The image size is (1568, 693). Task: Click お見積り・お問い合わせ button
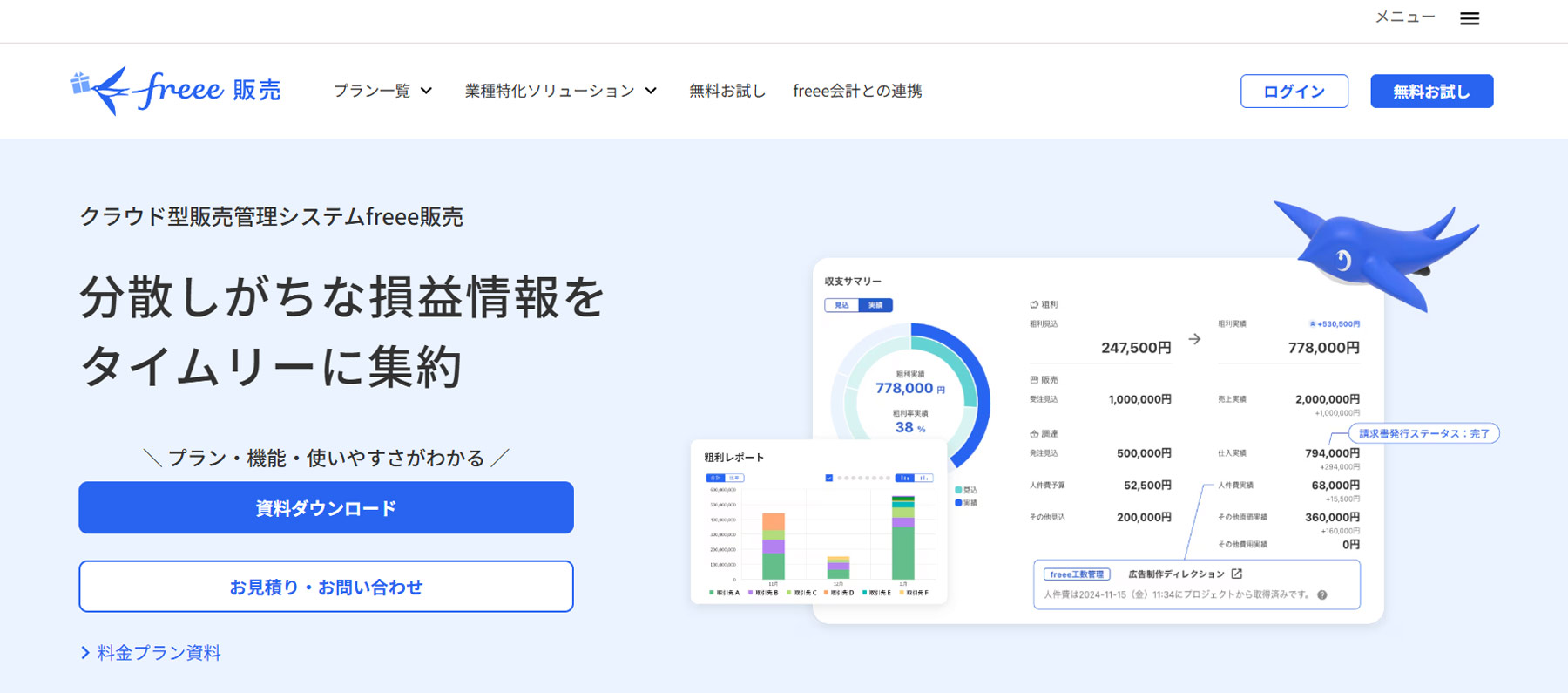pos(326,587)
